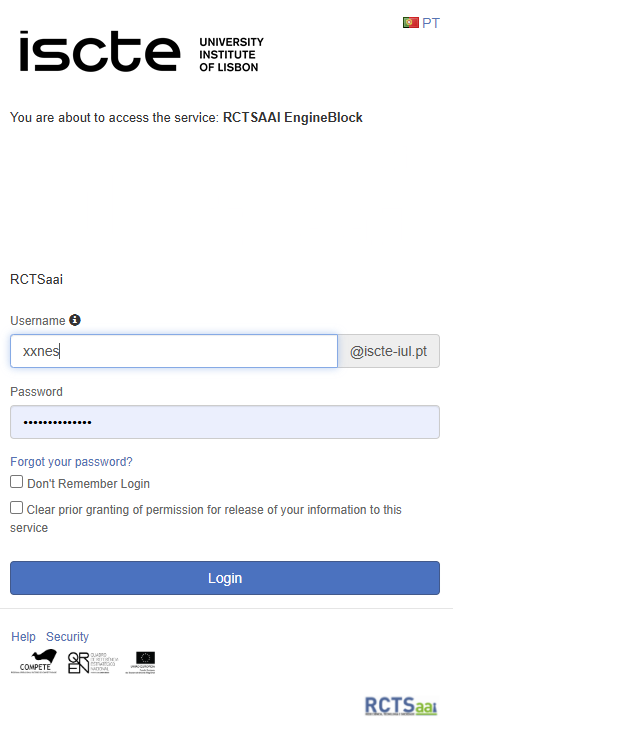Focus the Username input field
Image resolution: width=633 pixels, height=732 pixels.
click(174, 351)
